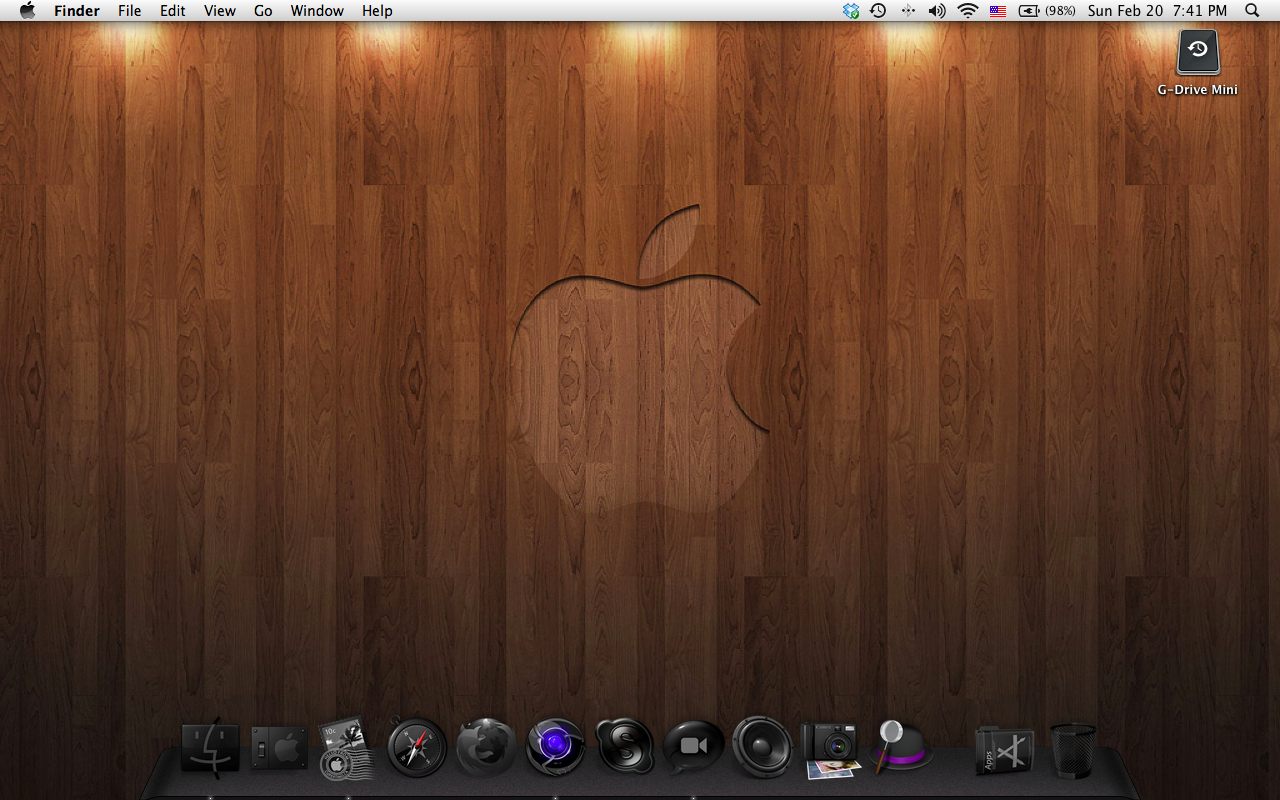
Task: Open the Trash in the dock
Action: pos(1073,751)
